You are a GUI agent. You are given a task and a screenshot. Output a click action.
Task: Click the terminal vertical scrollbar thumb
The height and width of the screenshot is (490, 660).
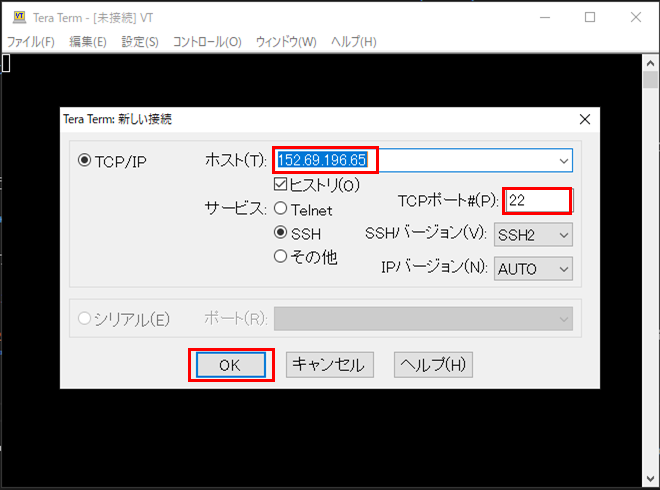pyautogui.click(x=650, y=80)
